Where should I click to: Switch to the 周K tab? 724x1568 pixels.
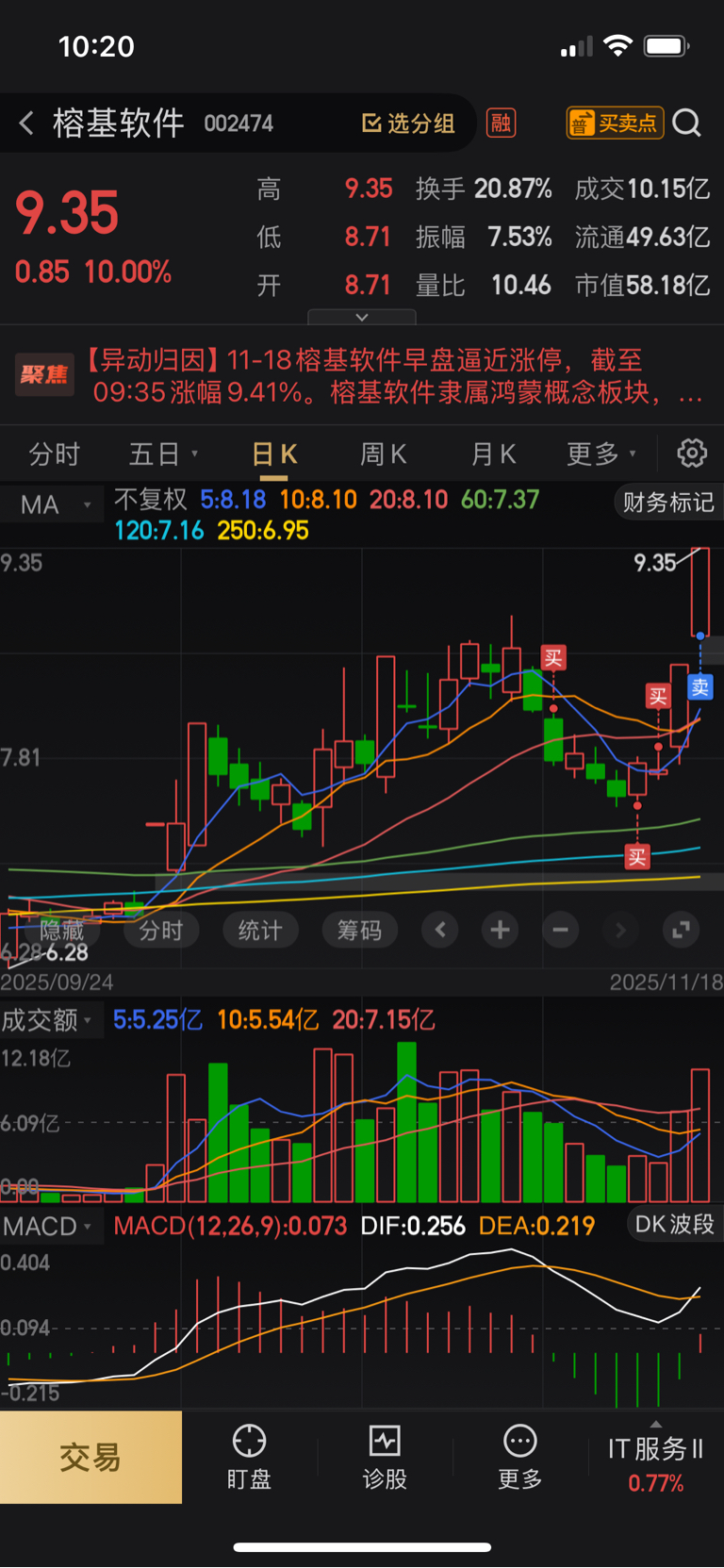(383, 454)
